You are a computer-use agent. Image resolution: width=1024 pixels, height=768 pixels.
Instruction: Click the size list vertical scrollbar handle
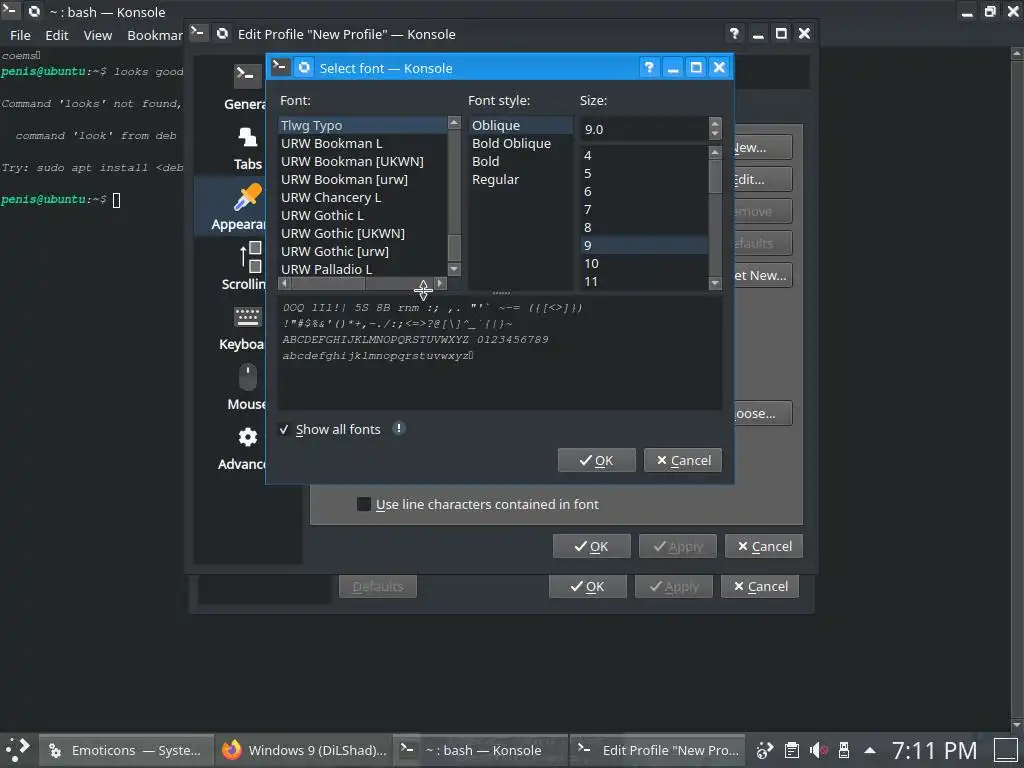[715, 176]
